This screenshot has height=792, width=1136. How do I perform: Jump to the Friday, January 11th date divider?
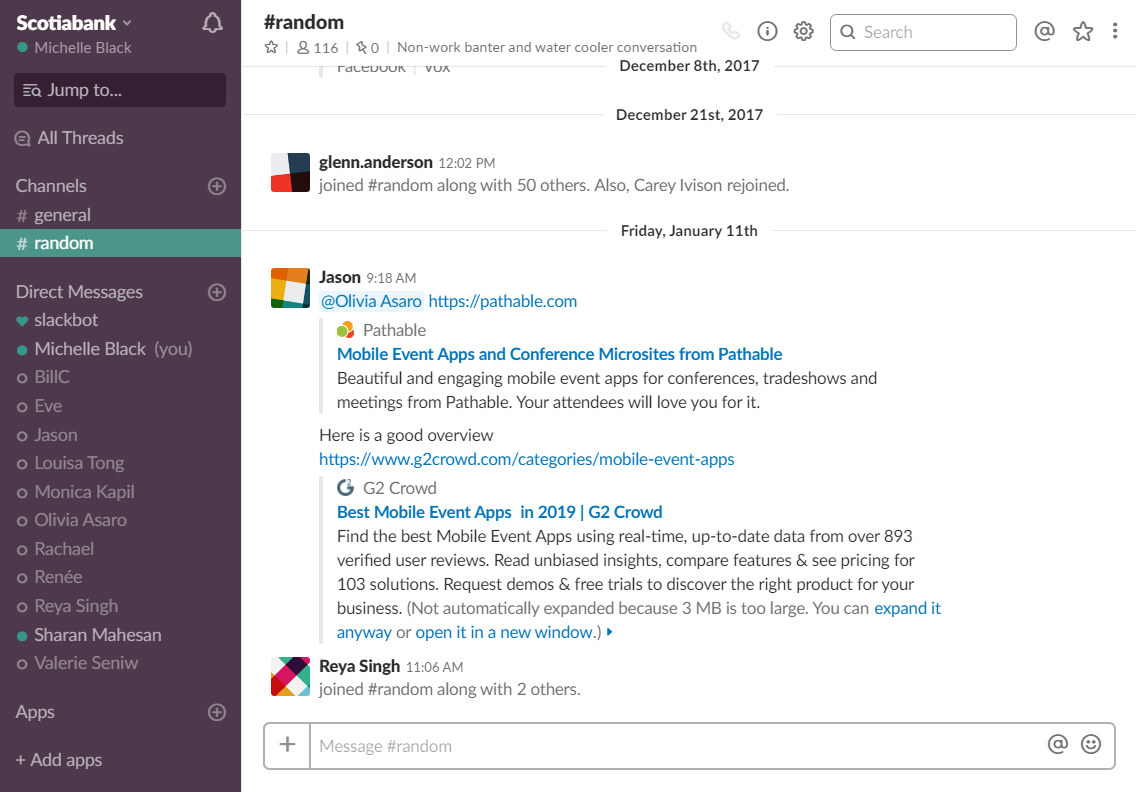[689, 231]
